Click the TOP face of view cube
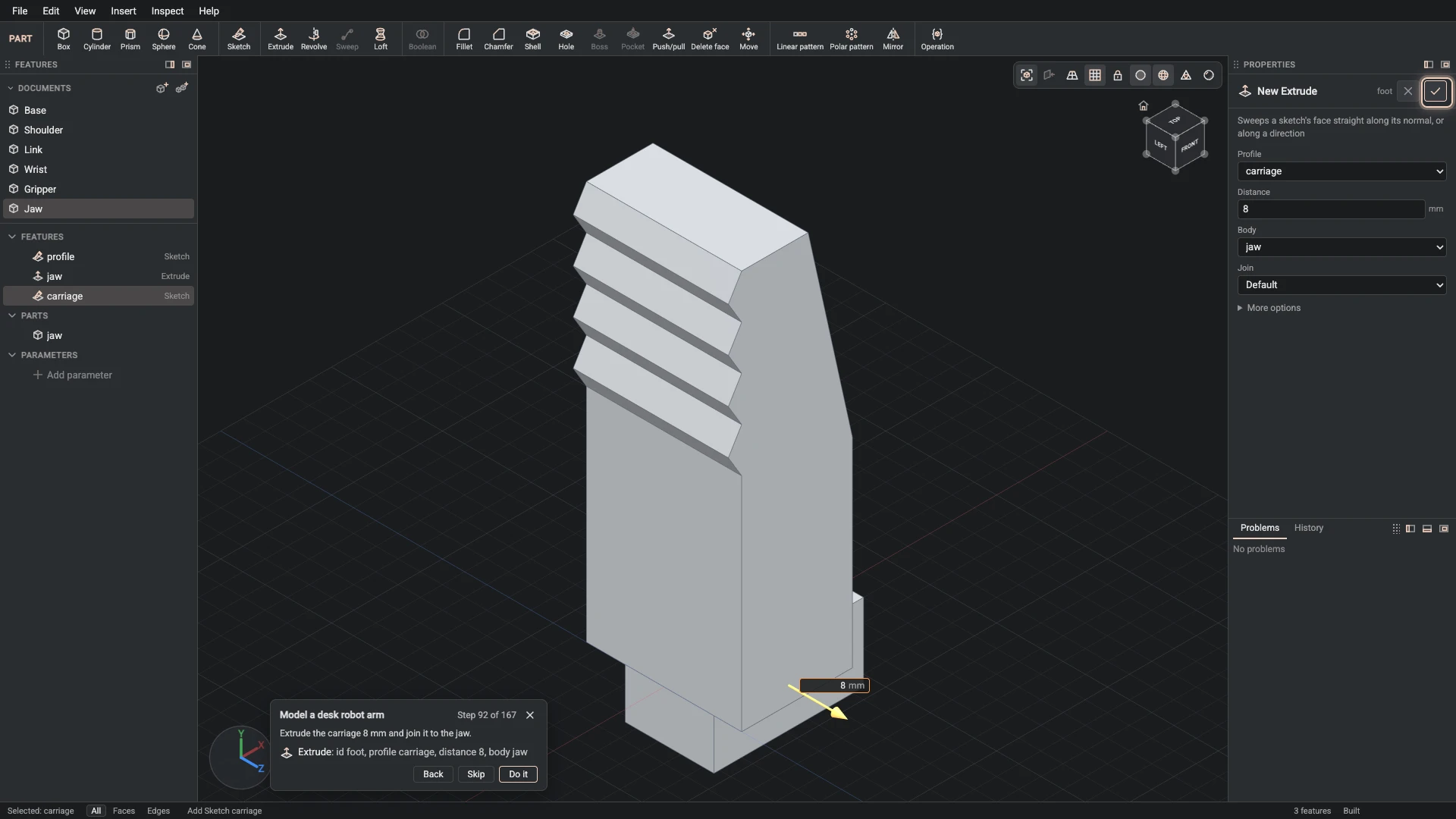The image size is (1456, 819). tap(1175, 121)
